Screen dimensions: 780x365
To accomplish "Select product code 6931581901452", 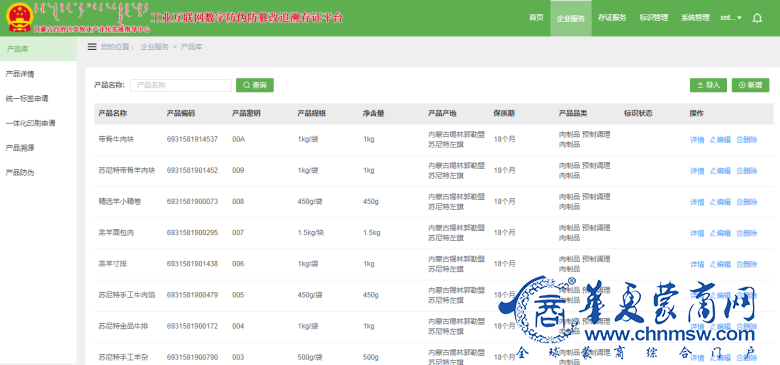I will 192,170.
